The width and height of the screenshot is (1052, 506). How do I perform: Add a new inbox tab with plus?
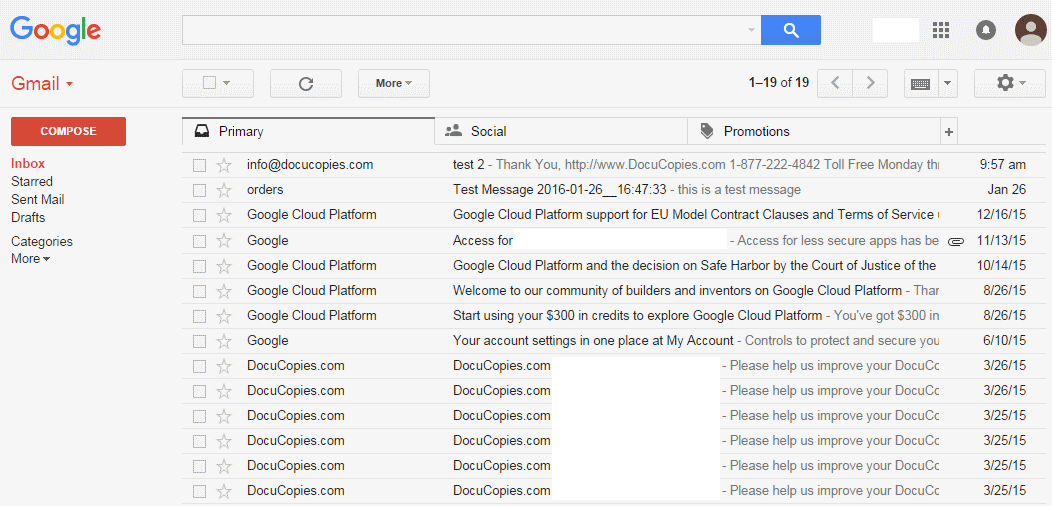tap(949, 131)
